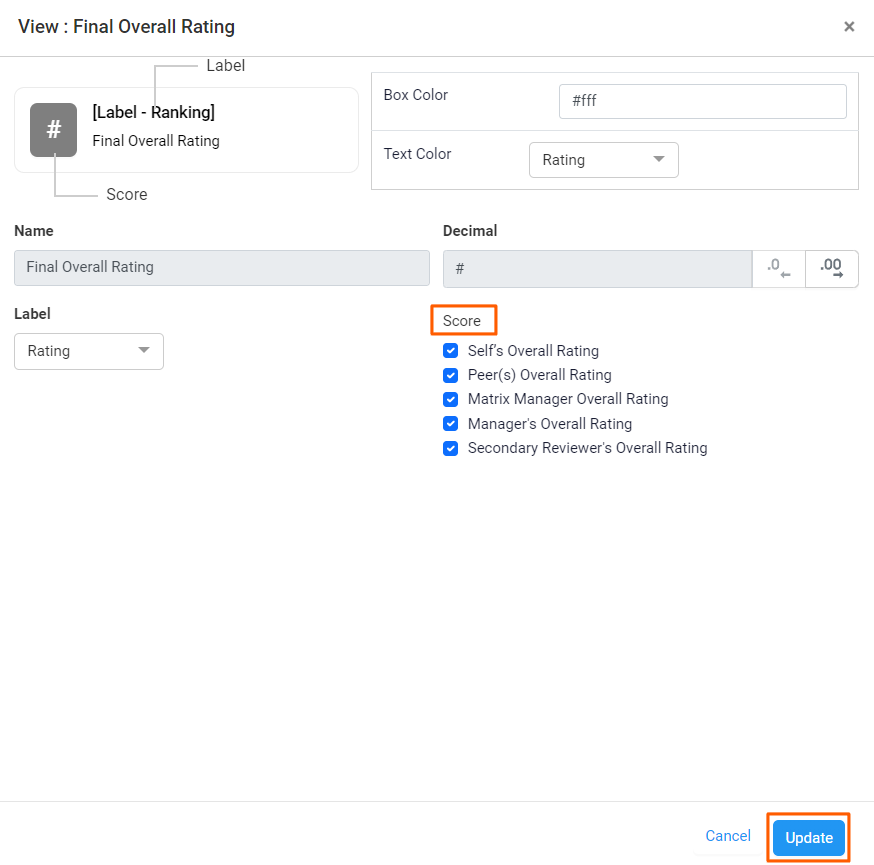The image size is (874, 865).
Task: Uncheck Manager's Overall Rating
Action: [450, 423]
